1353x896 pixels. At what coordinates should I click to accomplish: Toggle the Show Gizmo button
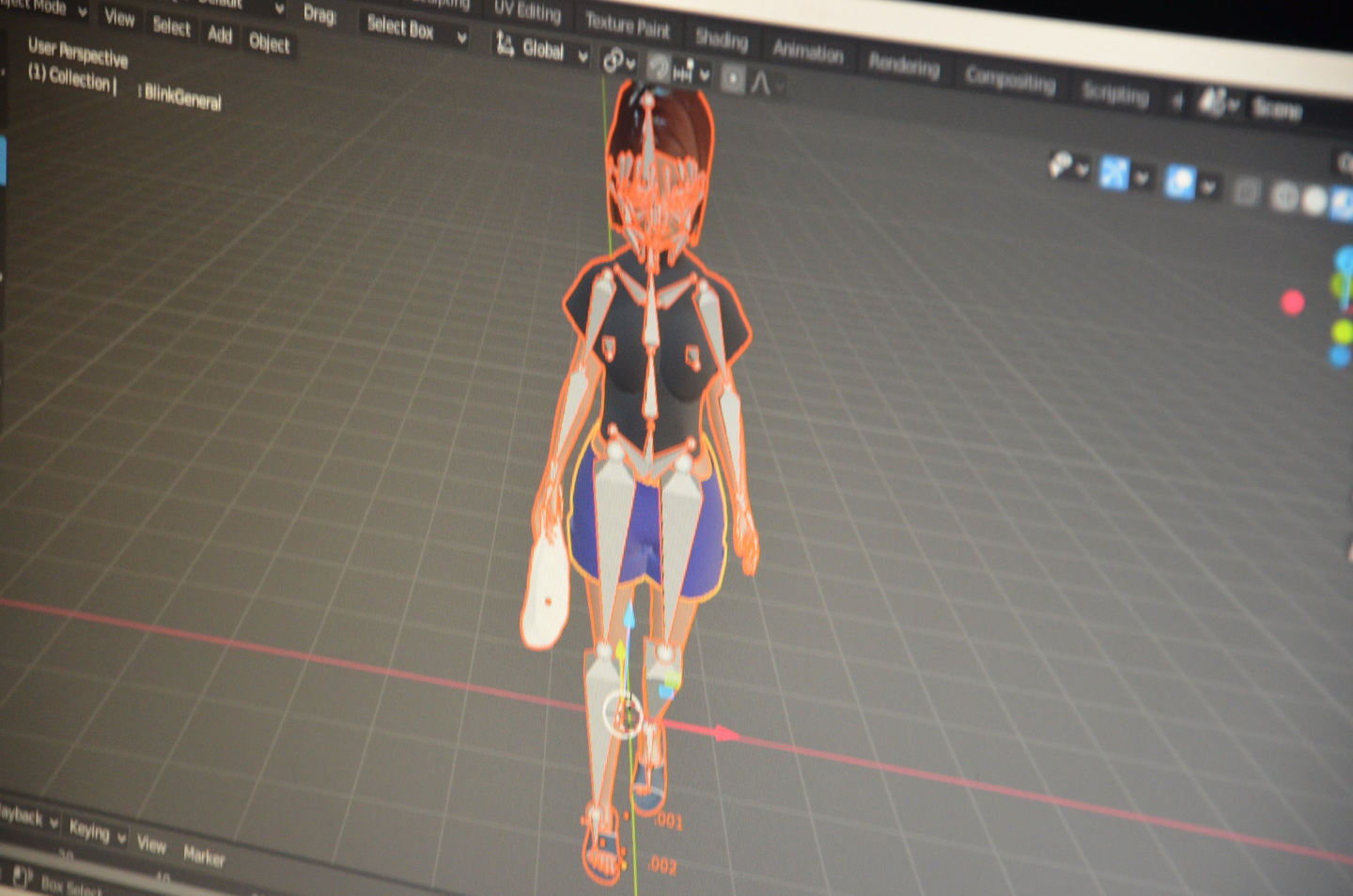[x=1113, y=173]
